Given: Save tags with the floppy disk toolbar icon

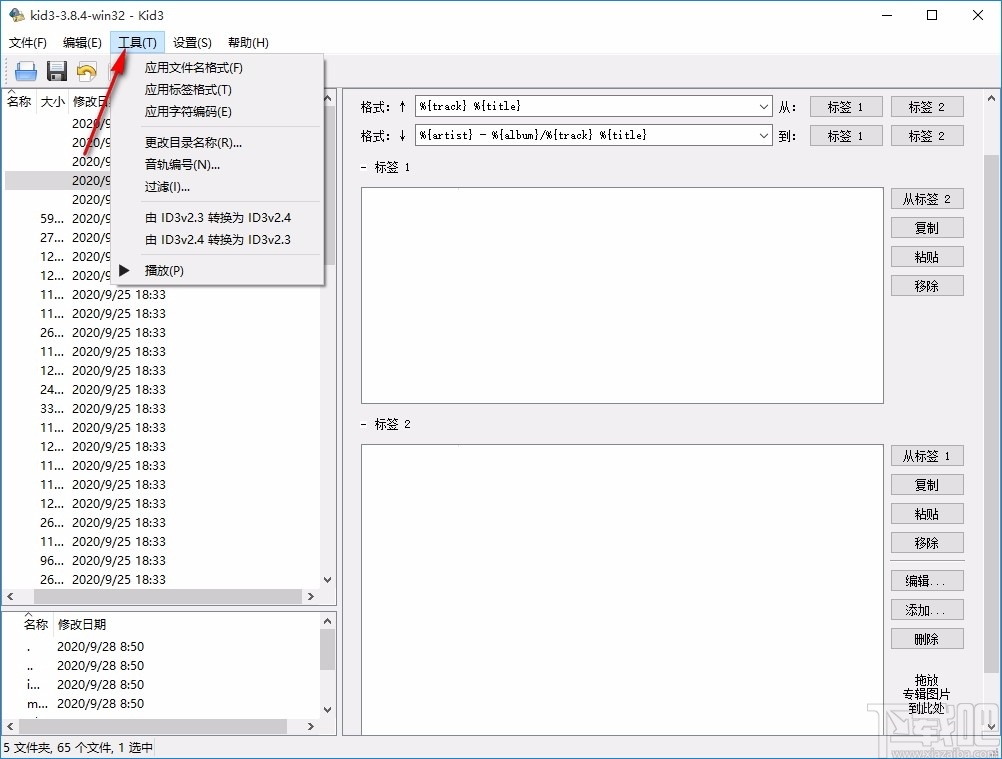Looking at the screenshot, I should click(x=56, y=70).
